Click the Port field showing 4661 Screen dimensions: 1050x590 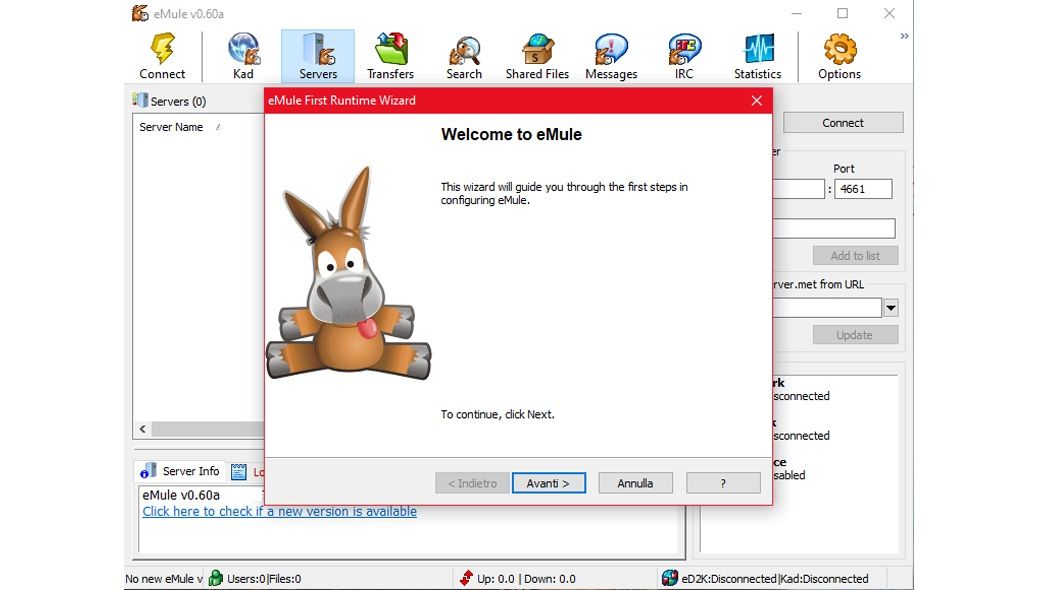[x=863, y=189]
